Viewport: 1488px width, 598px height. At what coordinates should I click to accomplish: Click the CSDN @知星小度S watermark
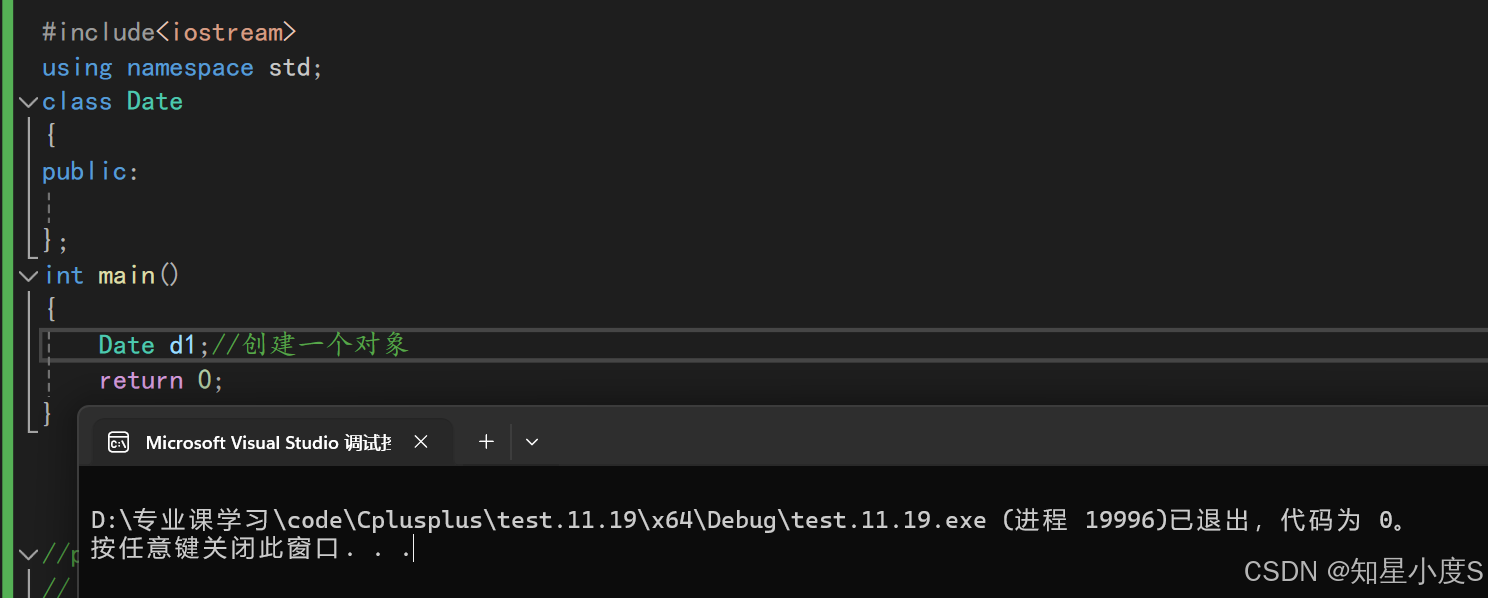[1363, 571]
